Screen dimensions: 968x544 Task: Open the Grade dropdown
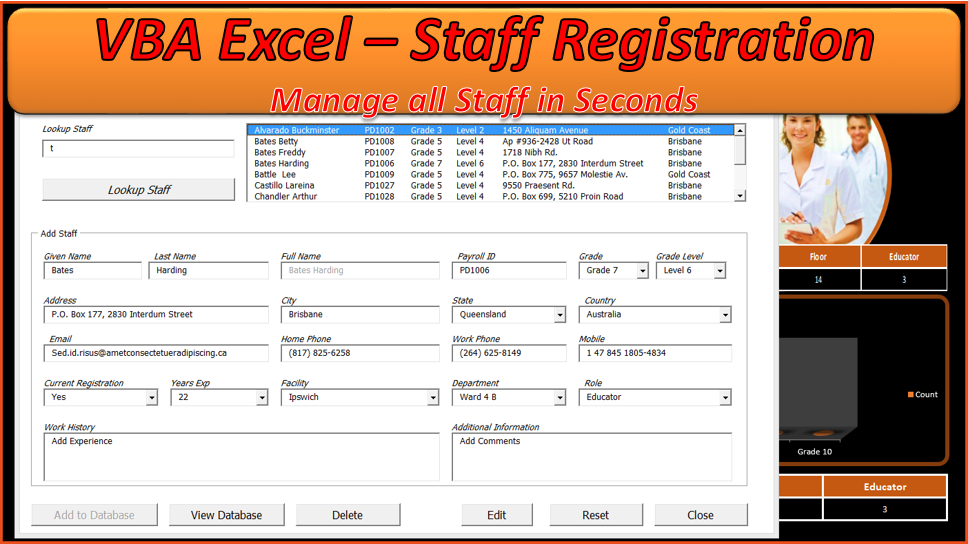[643, 271]
